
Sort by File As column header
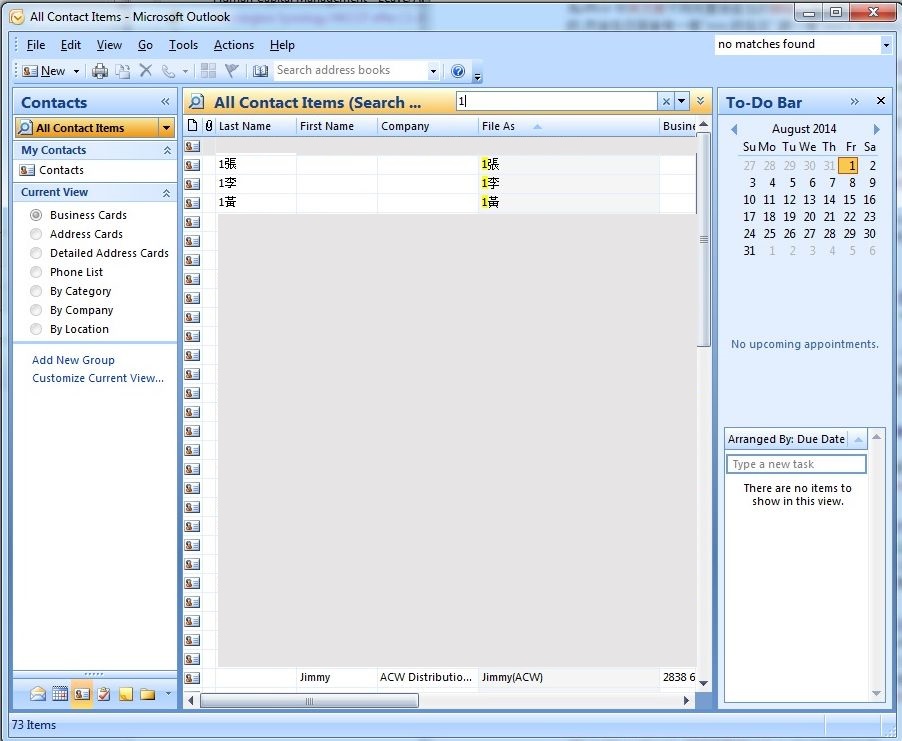(568, 126)
